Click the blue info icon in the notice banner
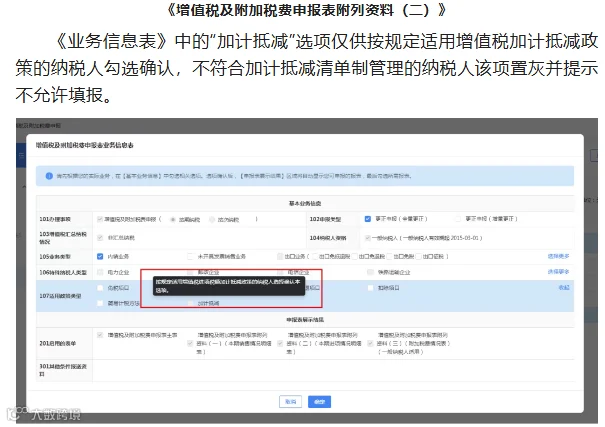This screenshot has height=427, width=605. [49, 176]
